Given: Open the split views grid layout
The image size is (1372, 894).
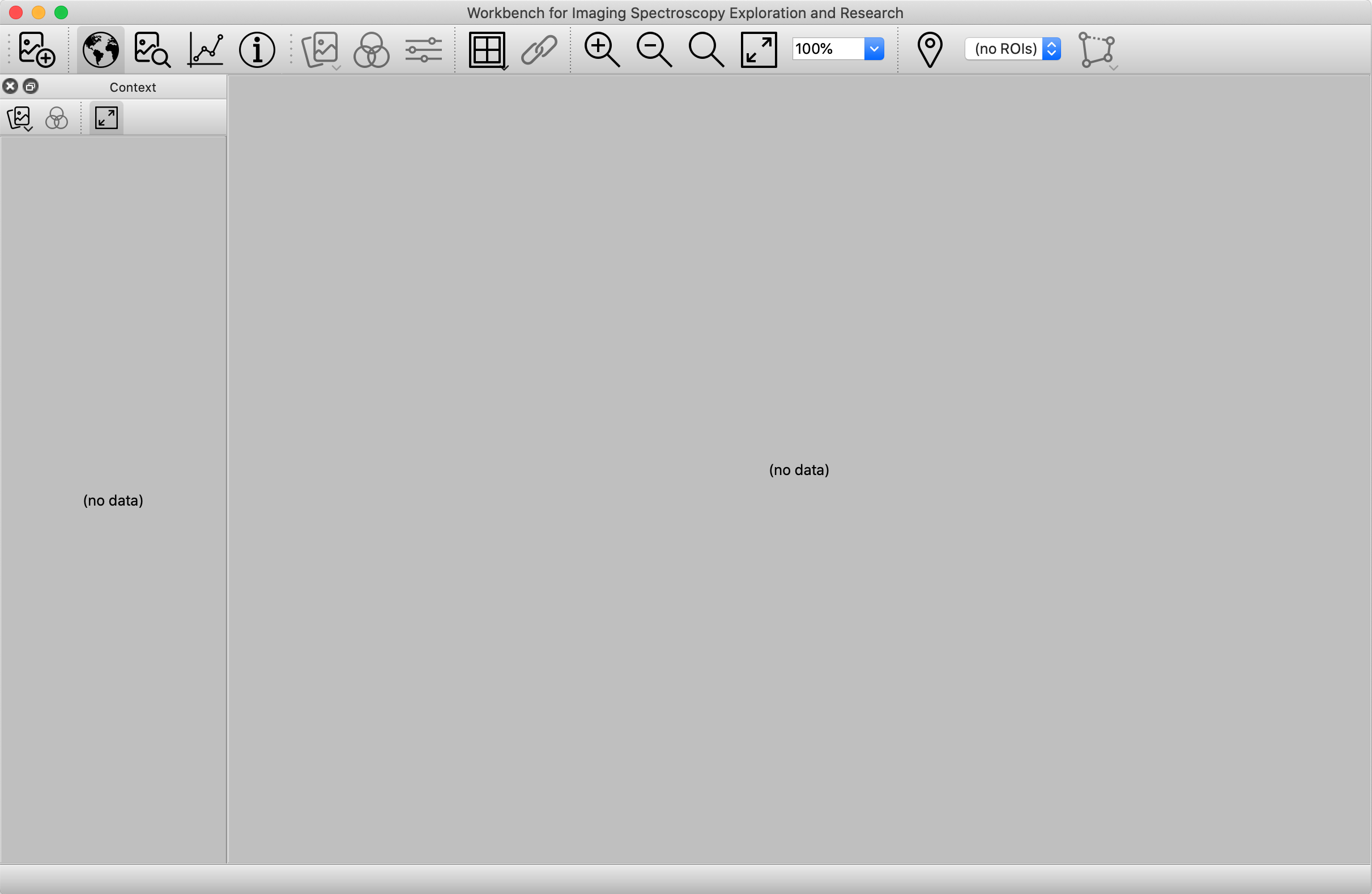Looking at the screenshot, I should click(x=487, y=49).
